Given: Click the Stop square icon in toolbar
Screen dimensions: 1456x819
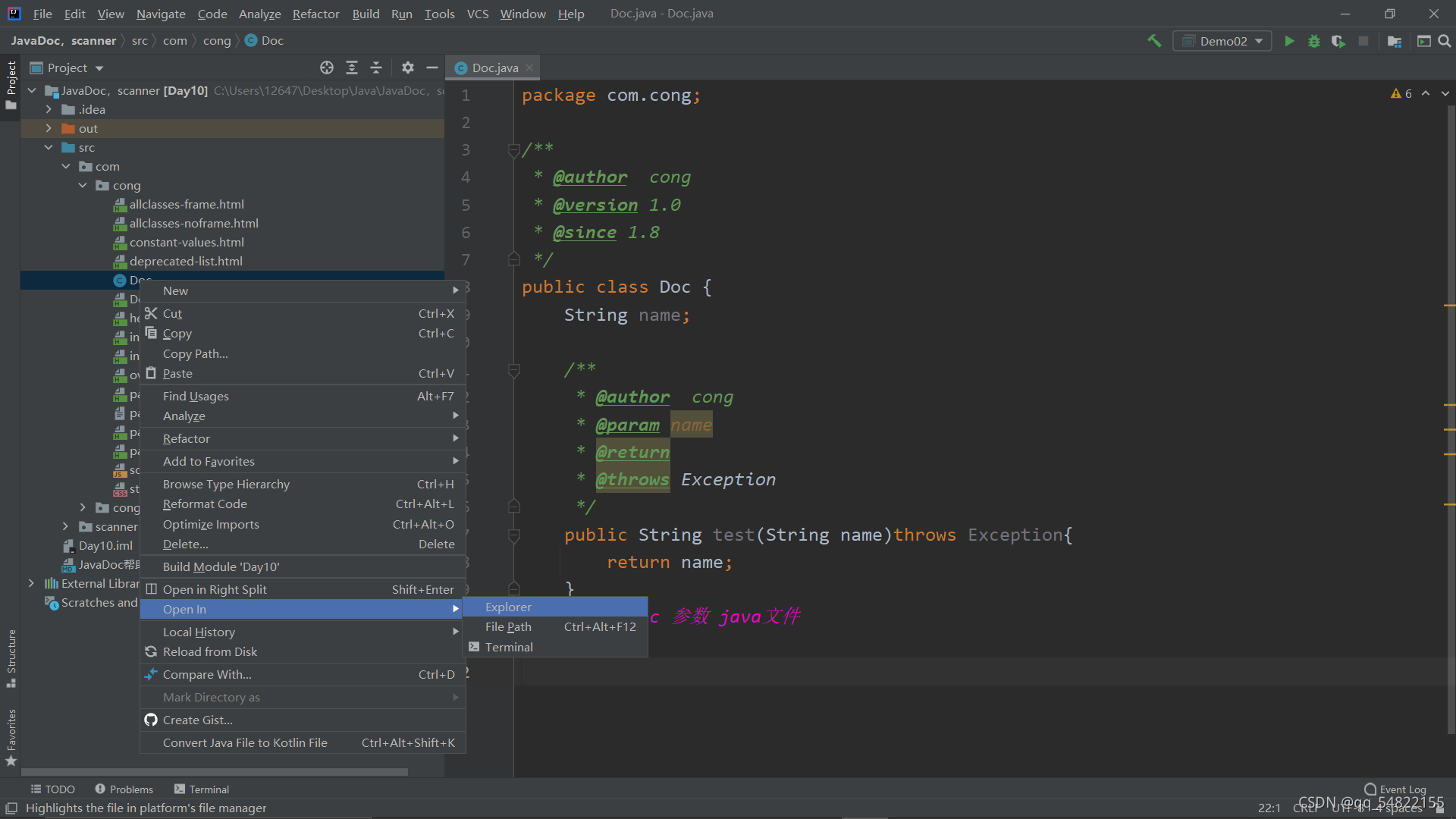Looking at the screenshot, I should coord(1363,41).
